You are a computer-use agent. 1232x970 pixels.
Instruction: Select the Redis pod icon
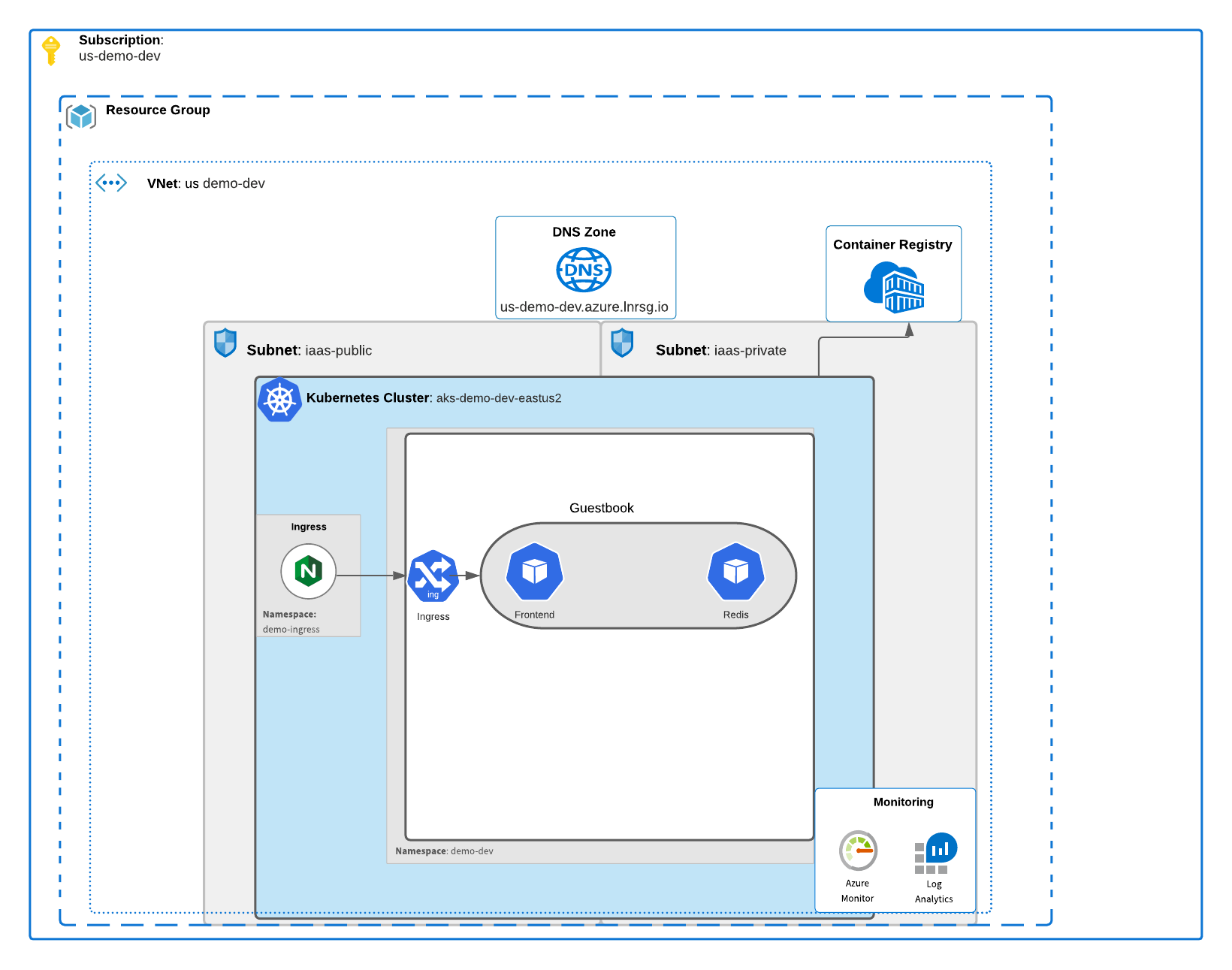pyautogui.click(x=736, y=572)
